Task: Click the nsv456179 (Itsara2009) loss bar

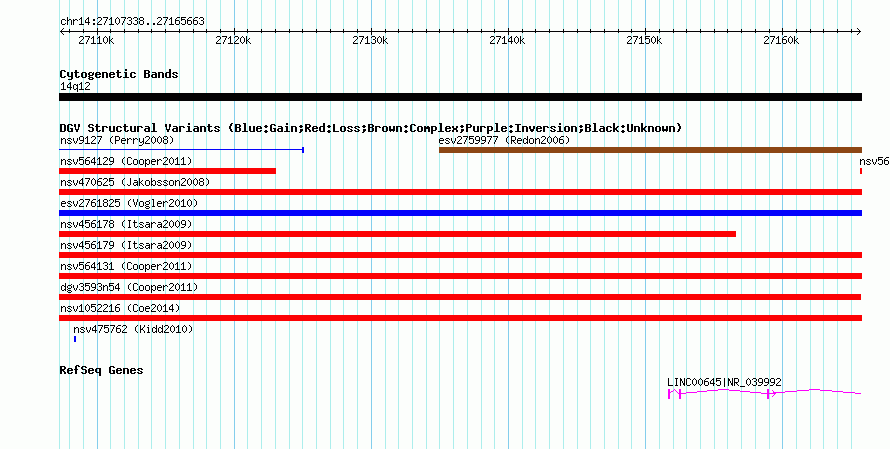Action: (460, 255)
